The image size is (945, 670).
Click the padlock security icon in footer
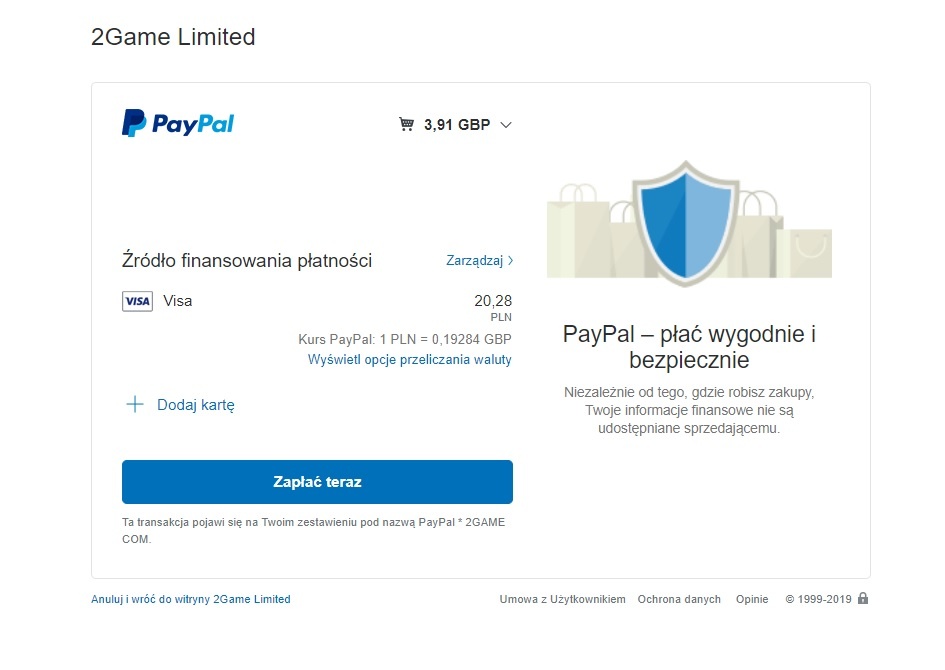click(x=863, y=598)
